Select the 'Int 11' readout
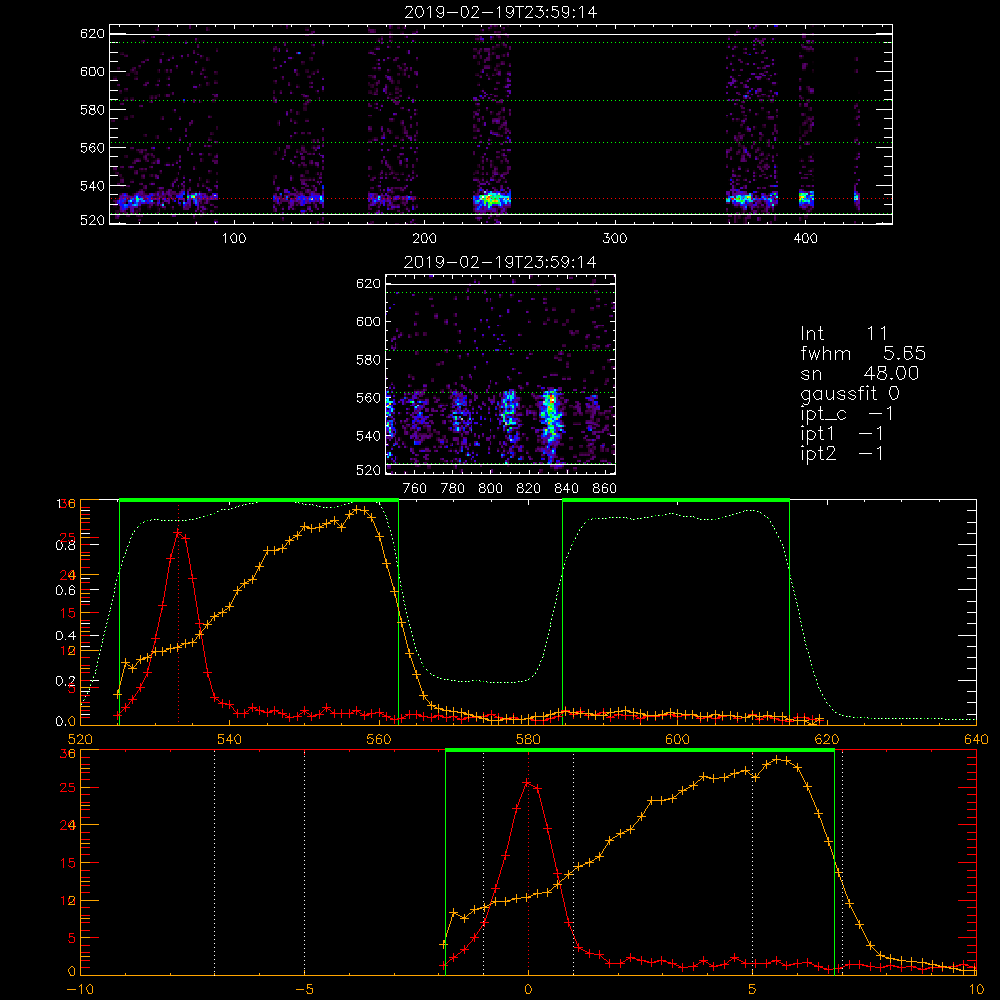This screenshot has width=1000, height=1000. tap(844, 334)
